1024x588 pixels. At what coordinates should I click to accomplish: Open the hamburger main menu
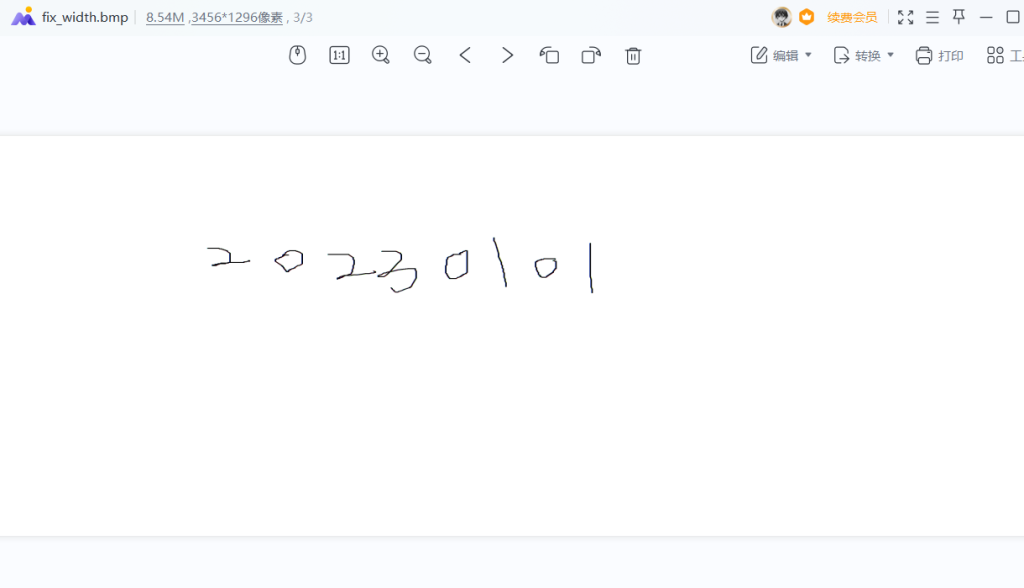[932, 17]
